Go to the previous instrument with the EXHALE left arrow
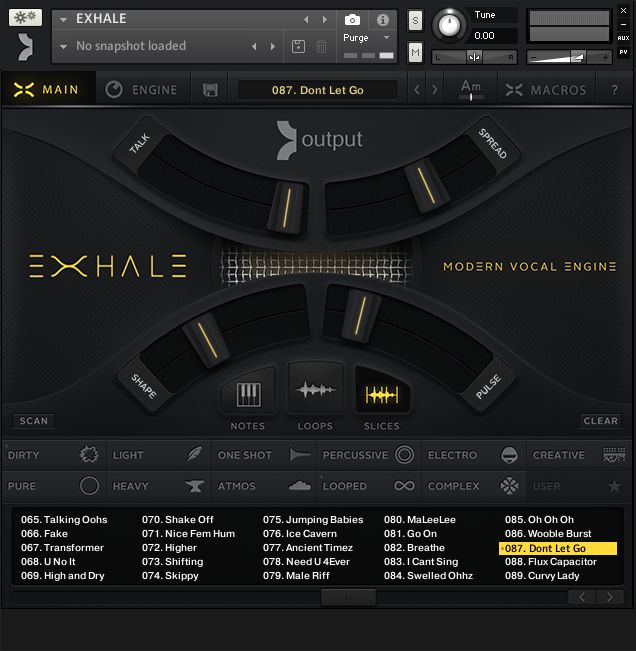The width and height of the screenshot is (636, 651). click(306, 20)
